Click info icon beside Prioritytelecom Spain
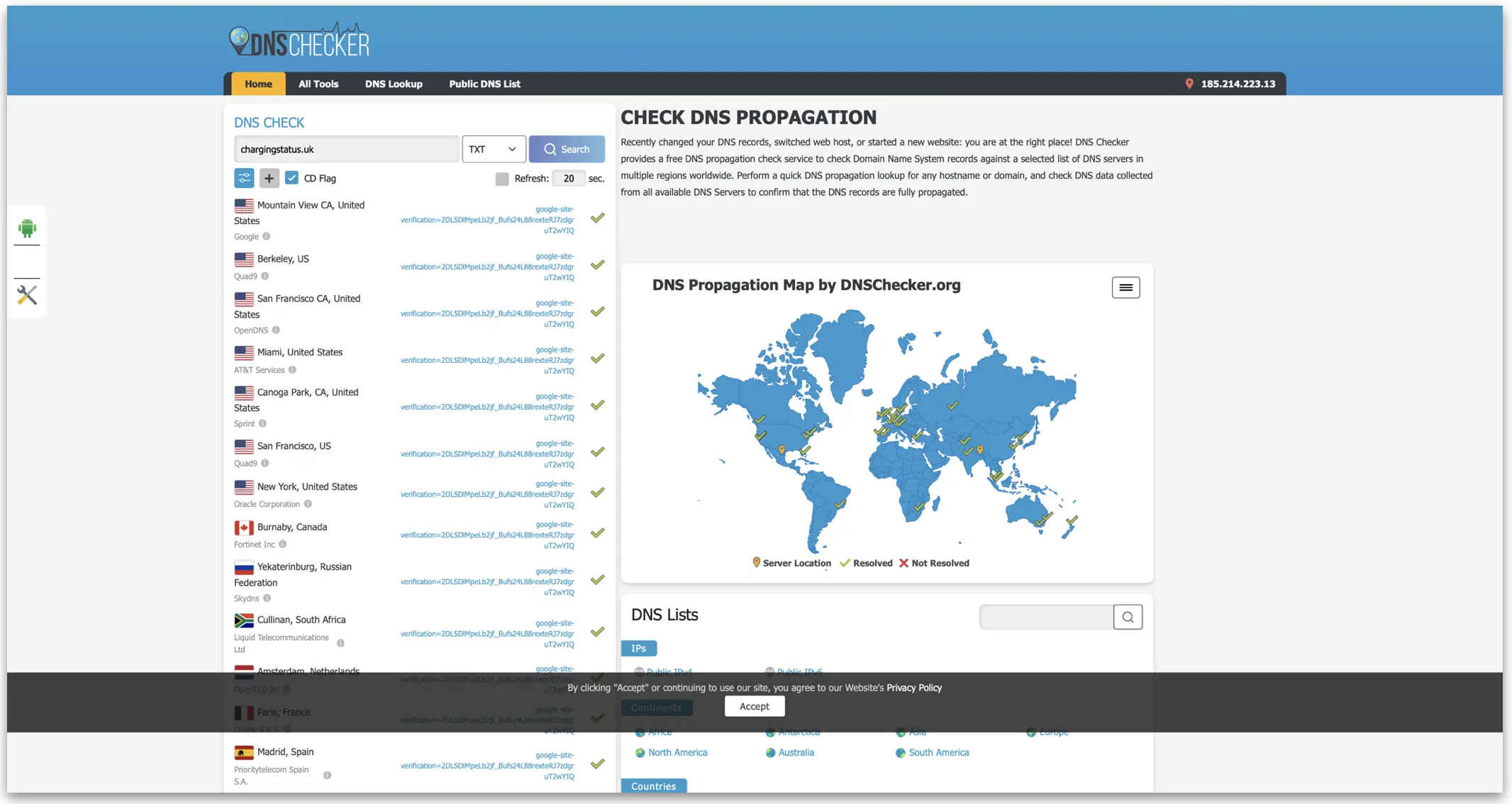The image size is (1512, 804). [x=327, y=775]
